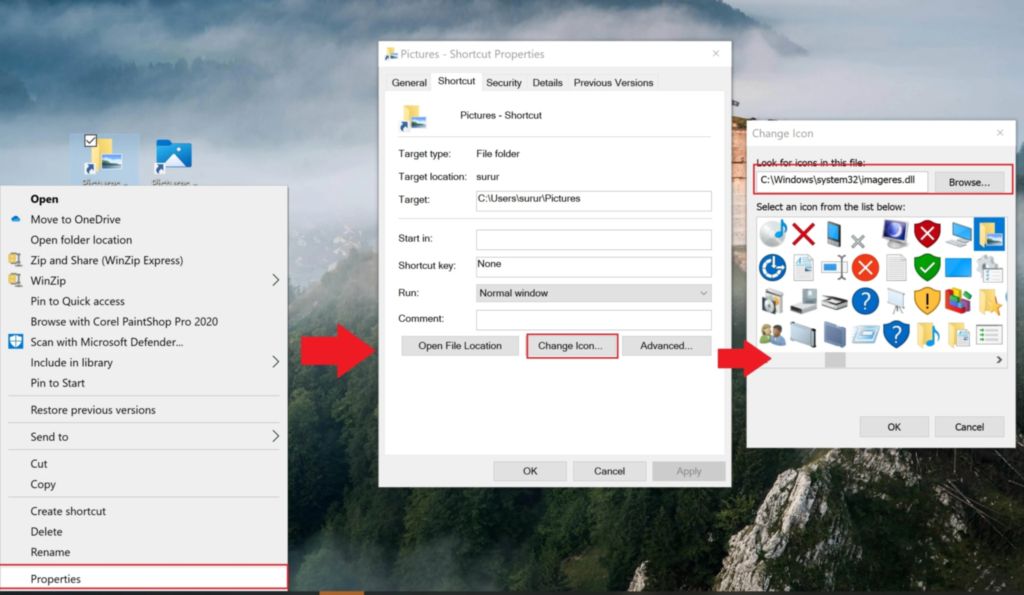Pick the large red X icon
This screenshot has width=1024, height=595.
tap(803, 233)
